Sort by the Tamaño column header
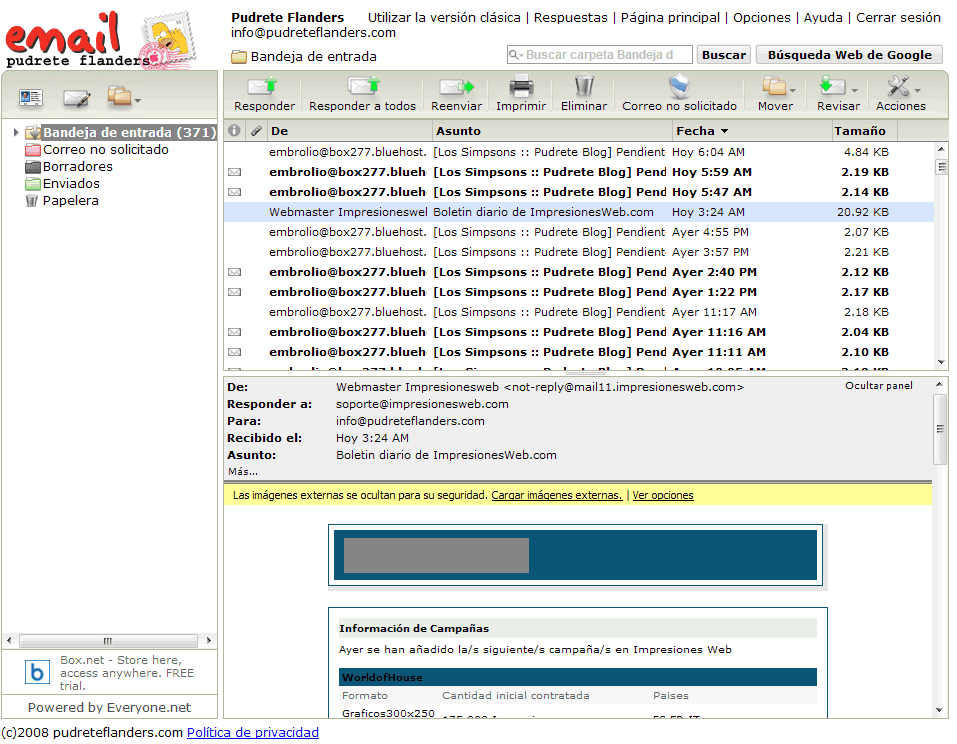The image size is (957, 744). [x=864, y=131]
